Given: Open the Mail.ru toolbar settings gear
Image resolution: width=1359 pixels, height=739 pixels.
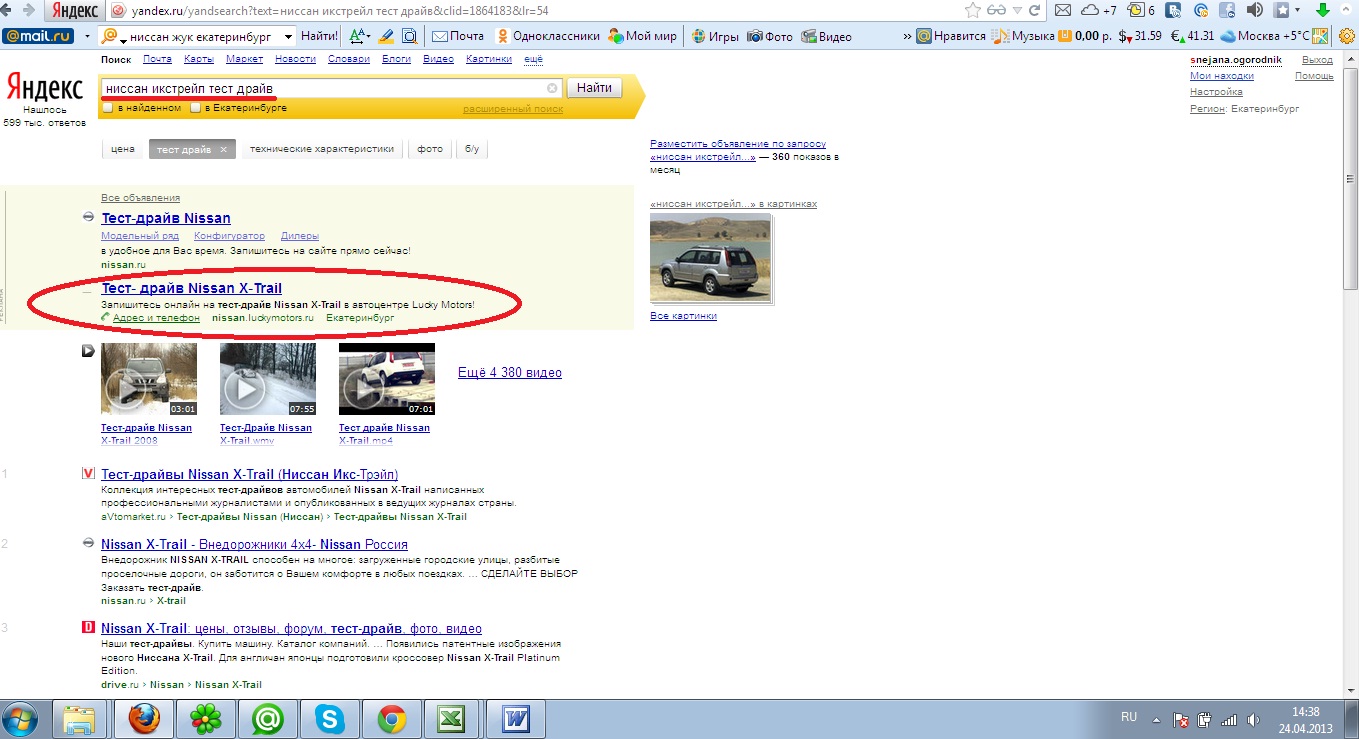Looking at the screenshot, I should (1346, 36).
